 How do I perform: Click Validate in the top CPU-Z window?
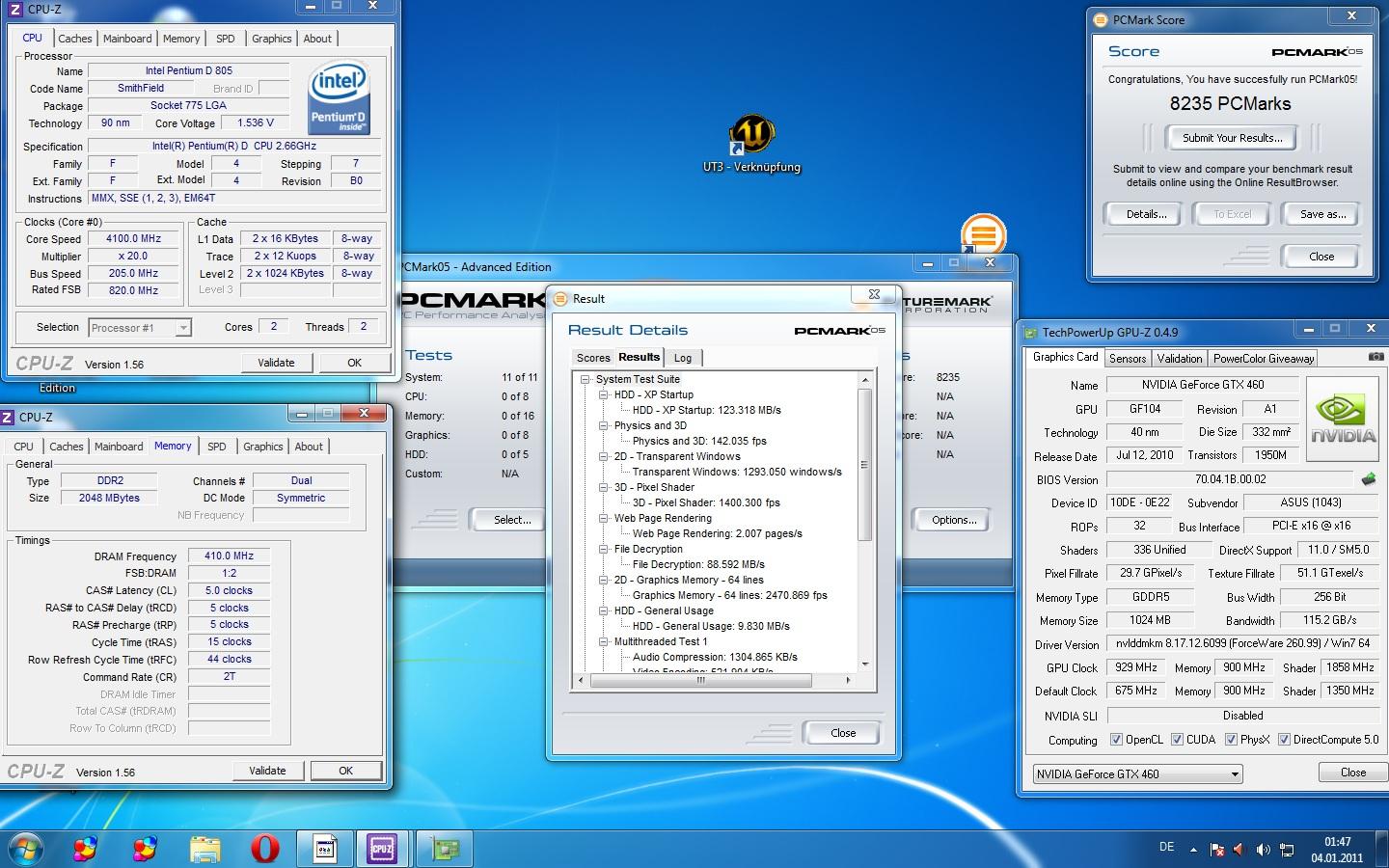click(276, 363)
